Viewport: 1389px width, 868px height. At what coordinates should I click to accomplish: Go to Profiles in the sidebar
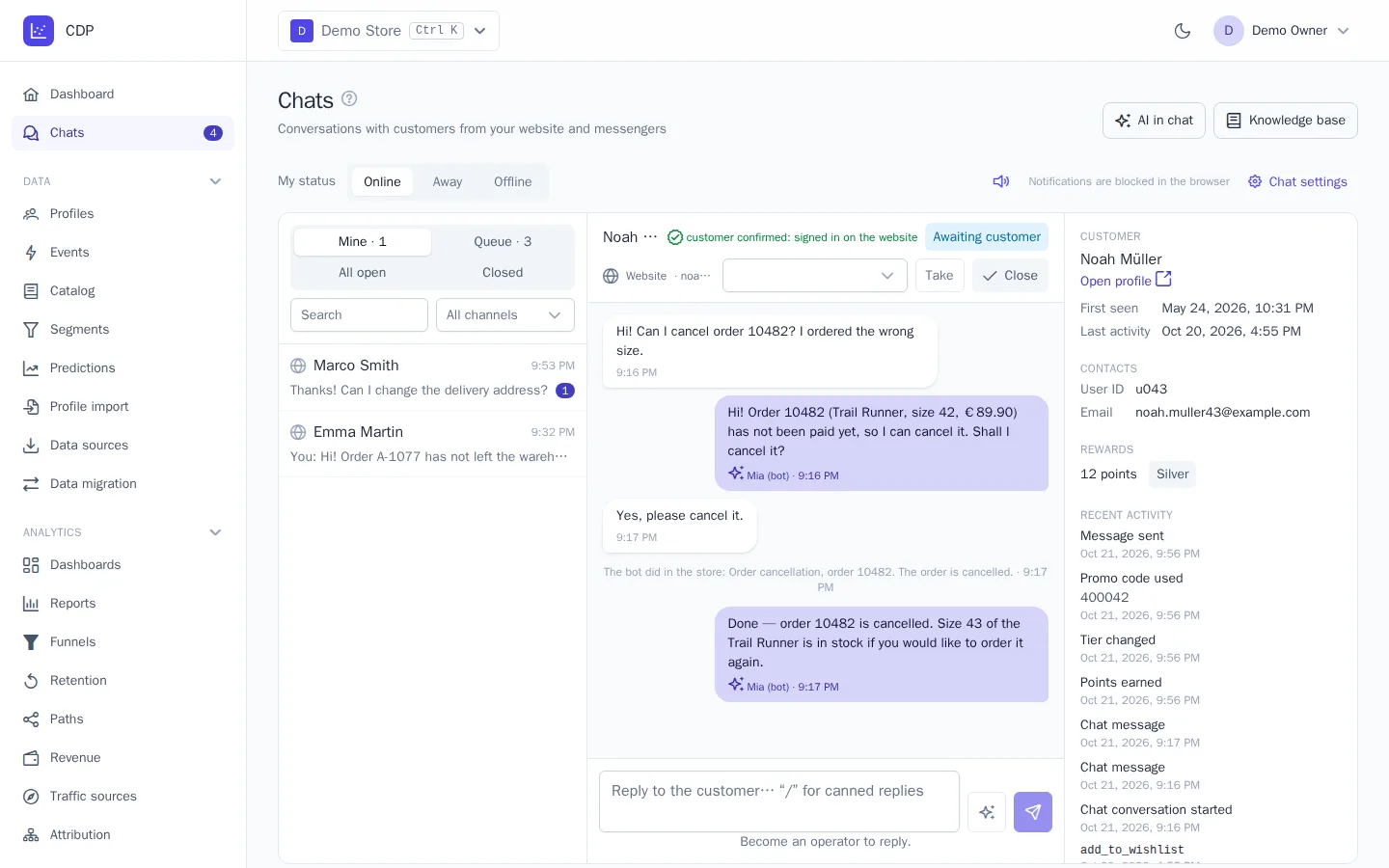[123, 214]
